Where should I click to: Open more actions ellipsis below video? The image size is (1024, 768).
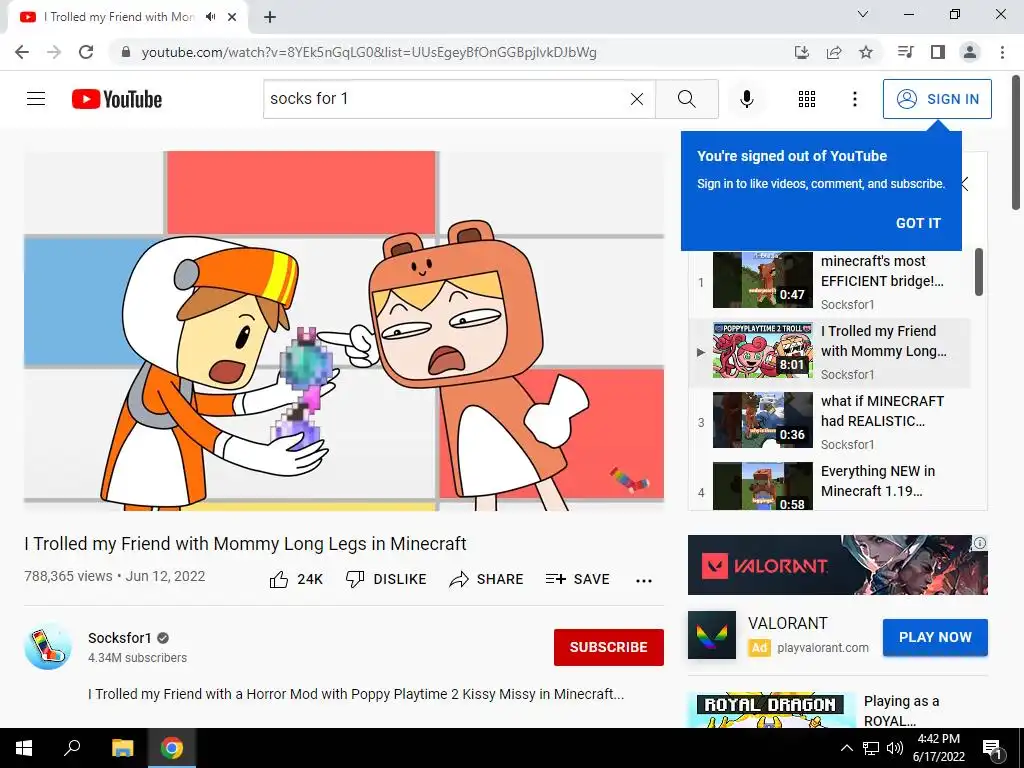pos(644,580)
